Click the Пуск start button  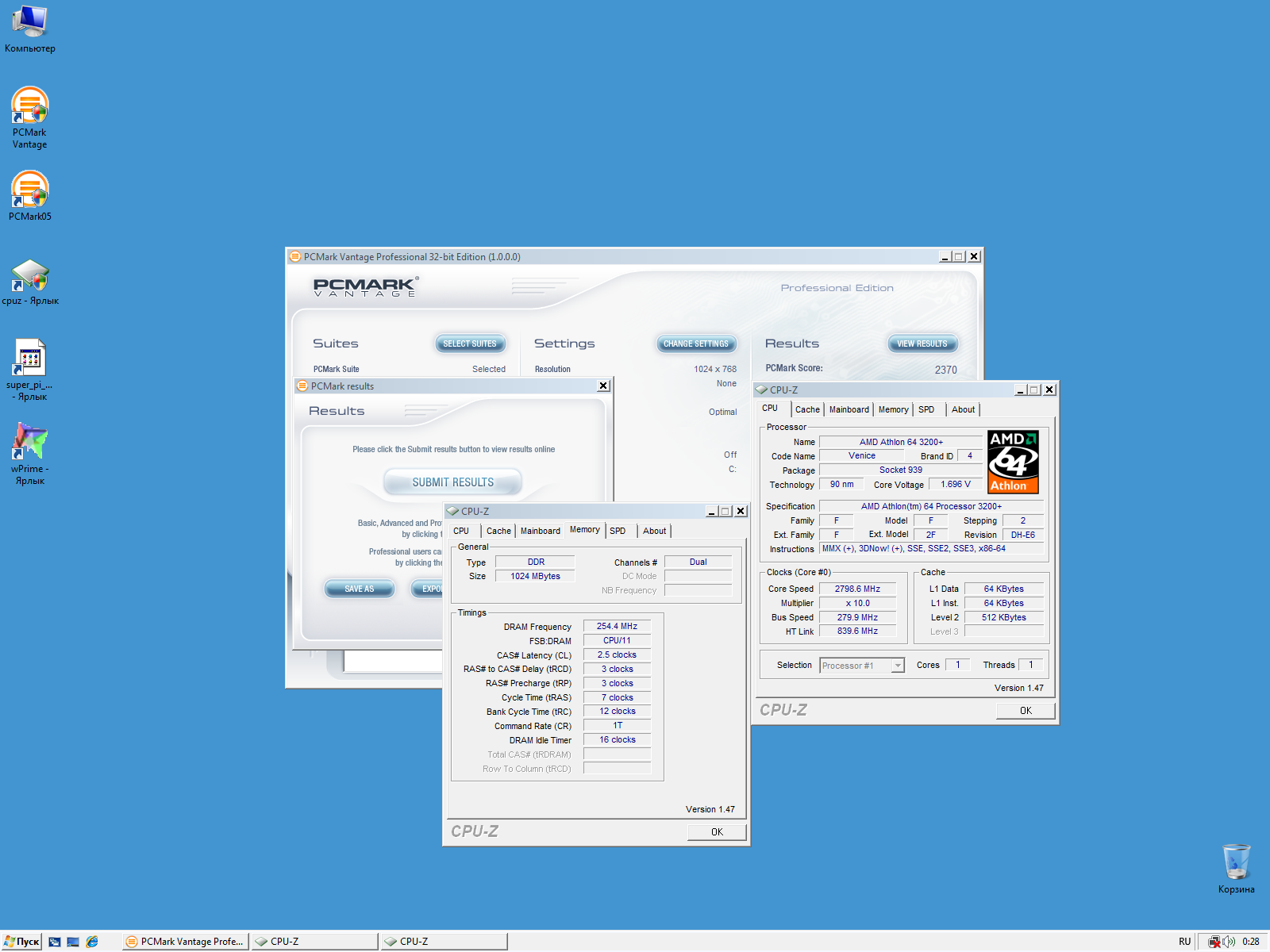pos(21,942)
